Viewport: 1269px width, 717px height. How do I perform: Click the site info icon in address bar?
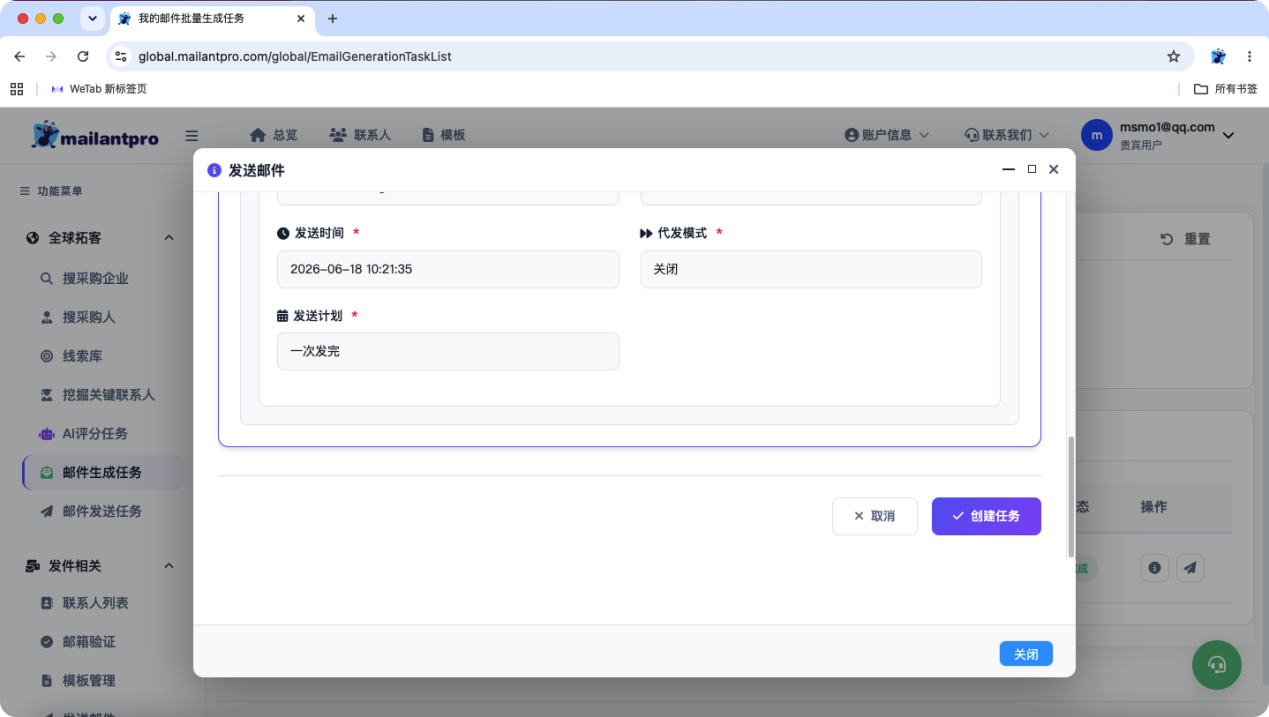click(121, 57)
